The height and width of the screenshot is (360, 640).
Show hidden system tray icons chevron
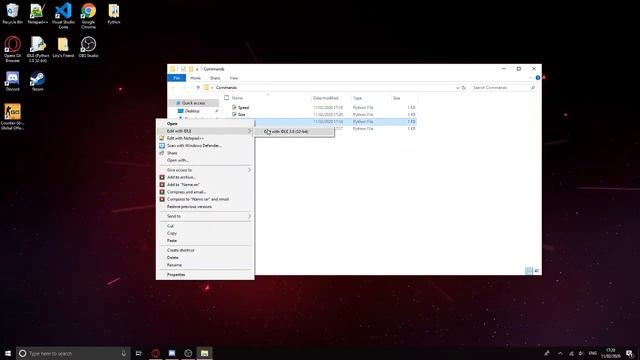pyautogui.click(x=560, y=353)
